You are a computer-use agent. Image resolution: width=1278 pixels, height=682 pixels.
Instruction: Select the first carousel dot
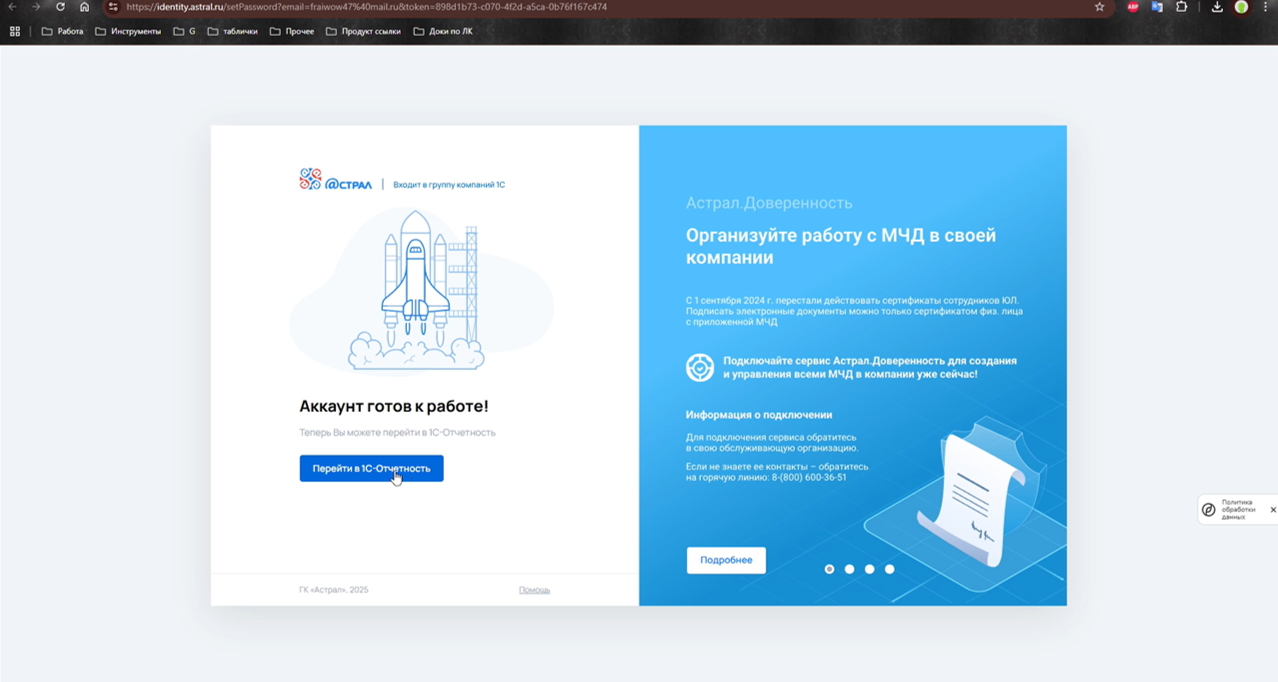[829, 569]
